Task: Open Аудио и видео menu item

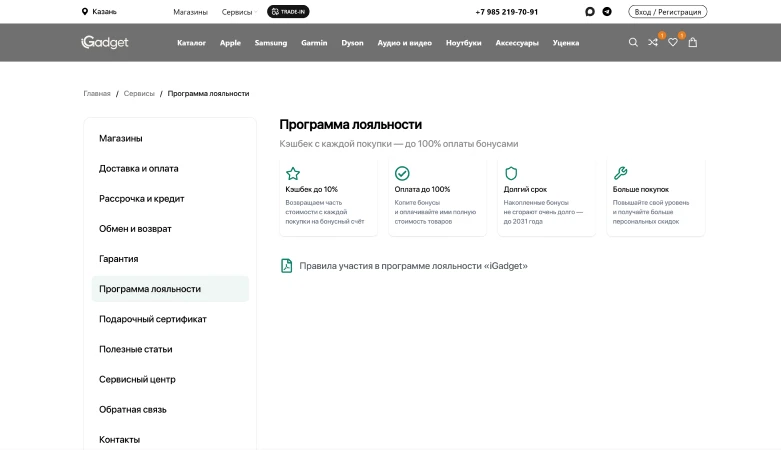Action: coord(404,43)
